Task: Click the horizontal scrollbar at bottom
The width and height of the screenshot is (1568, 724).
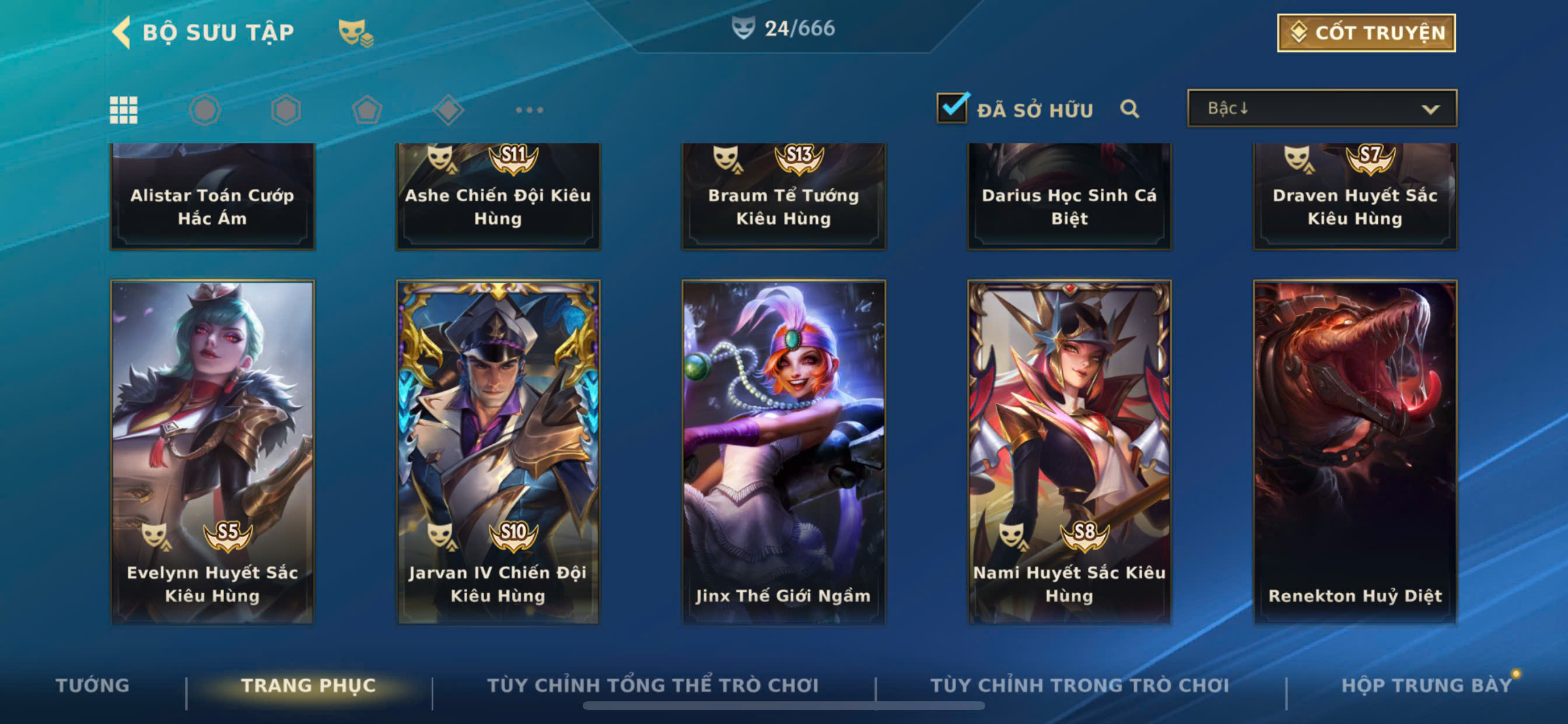Action: pyautogui.click(x=783, y=706)
